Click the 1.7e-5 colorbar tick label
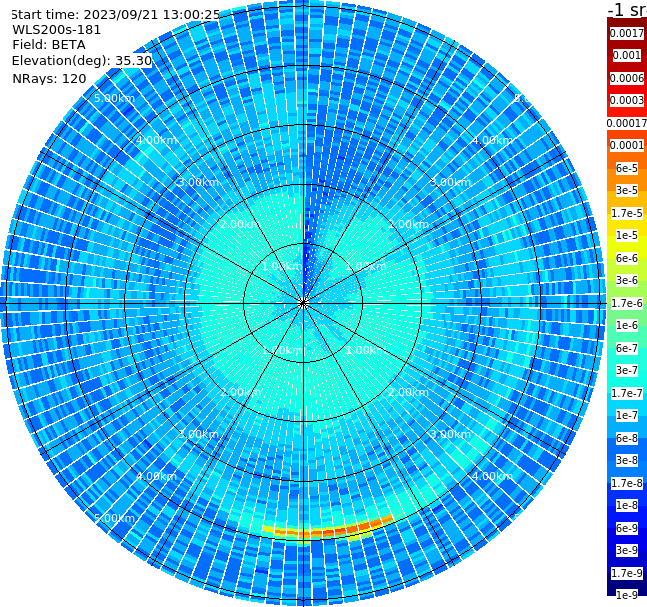Screen dimensions: 647x607 [x=627, y=213]
